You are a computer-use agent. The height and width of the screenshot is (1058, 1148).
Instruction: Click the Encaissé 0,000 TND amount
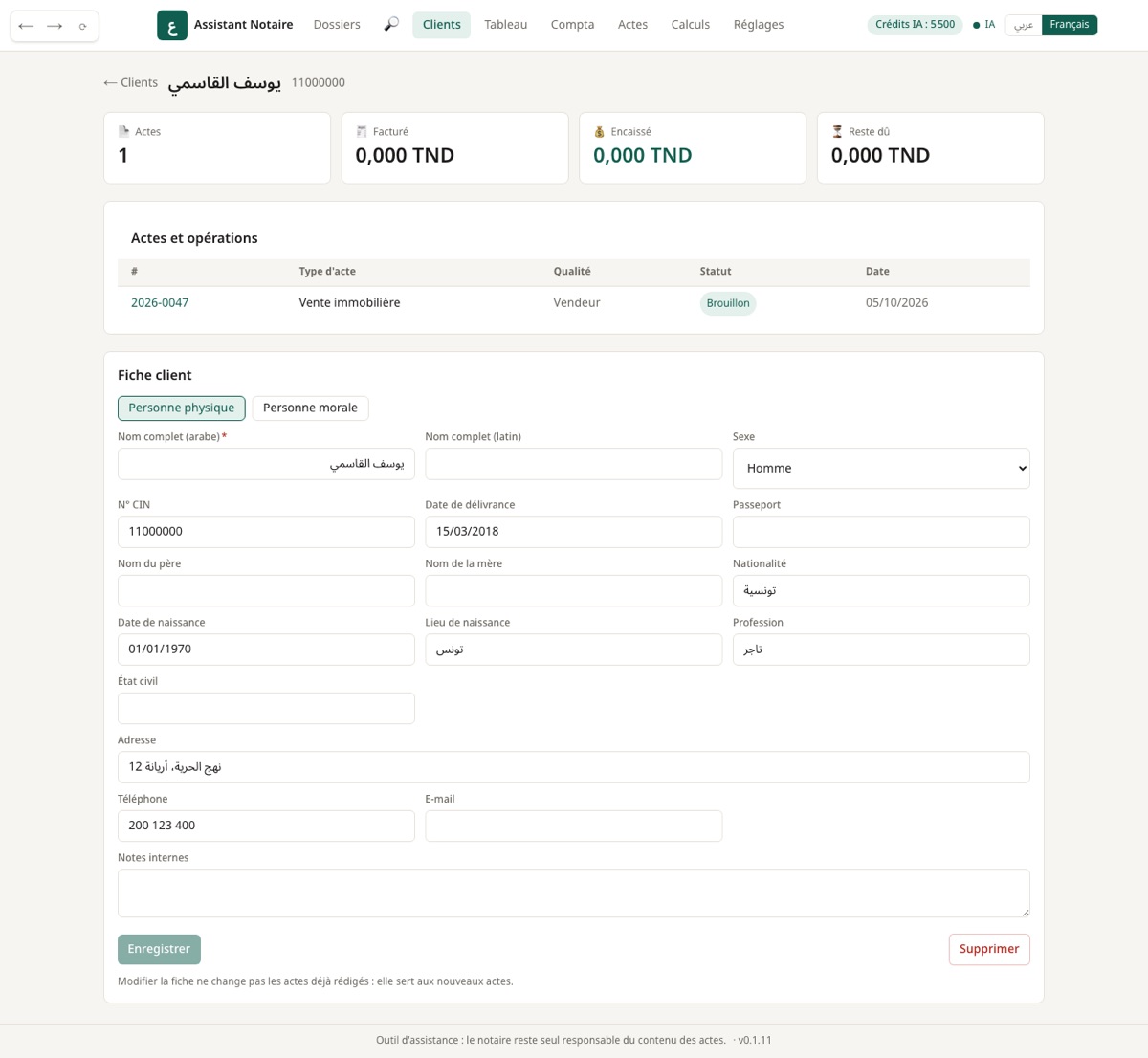(x=643, y=155)
